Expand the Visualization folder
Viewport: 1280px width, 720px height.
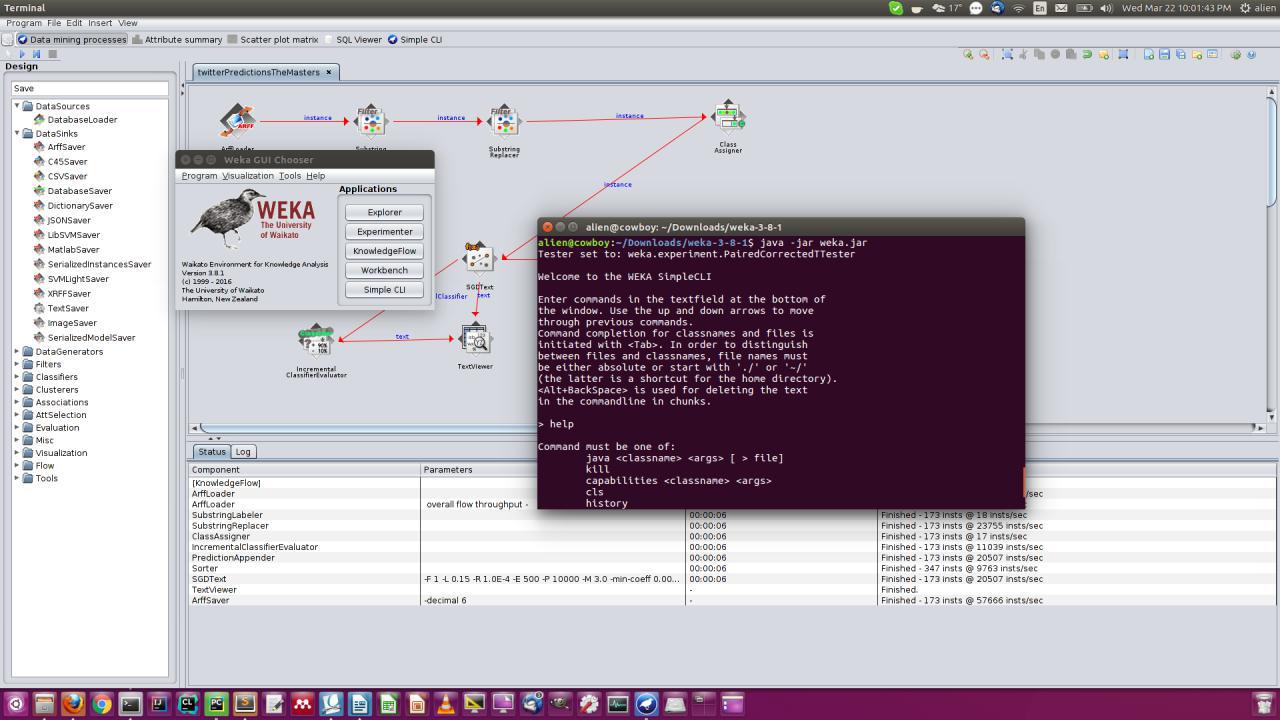coord(17,453)
